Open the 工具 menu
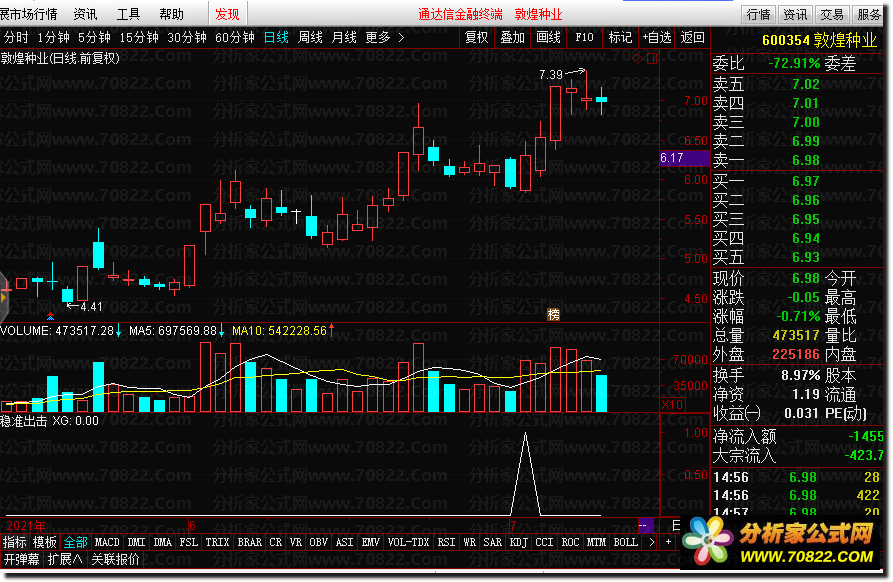This screenshot has width=893, height=582. pyautogui.click(x=128, y=14)
